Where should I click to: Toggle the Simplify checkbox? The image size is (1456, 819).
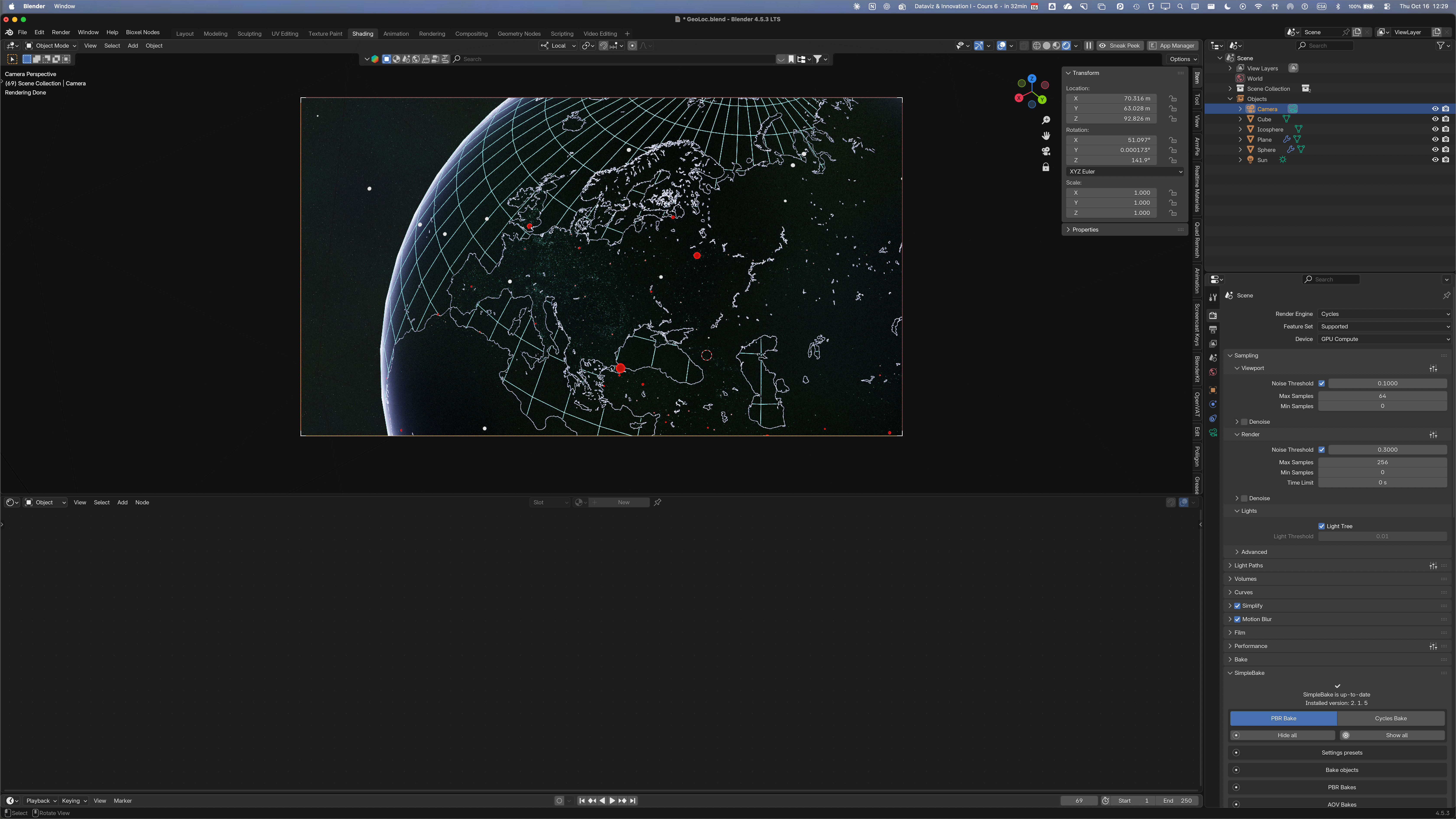coord(1237,606)
